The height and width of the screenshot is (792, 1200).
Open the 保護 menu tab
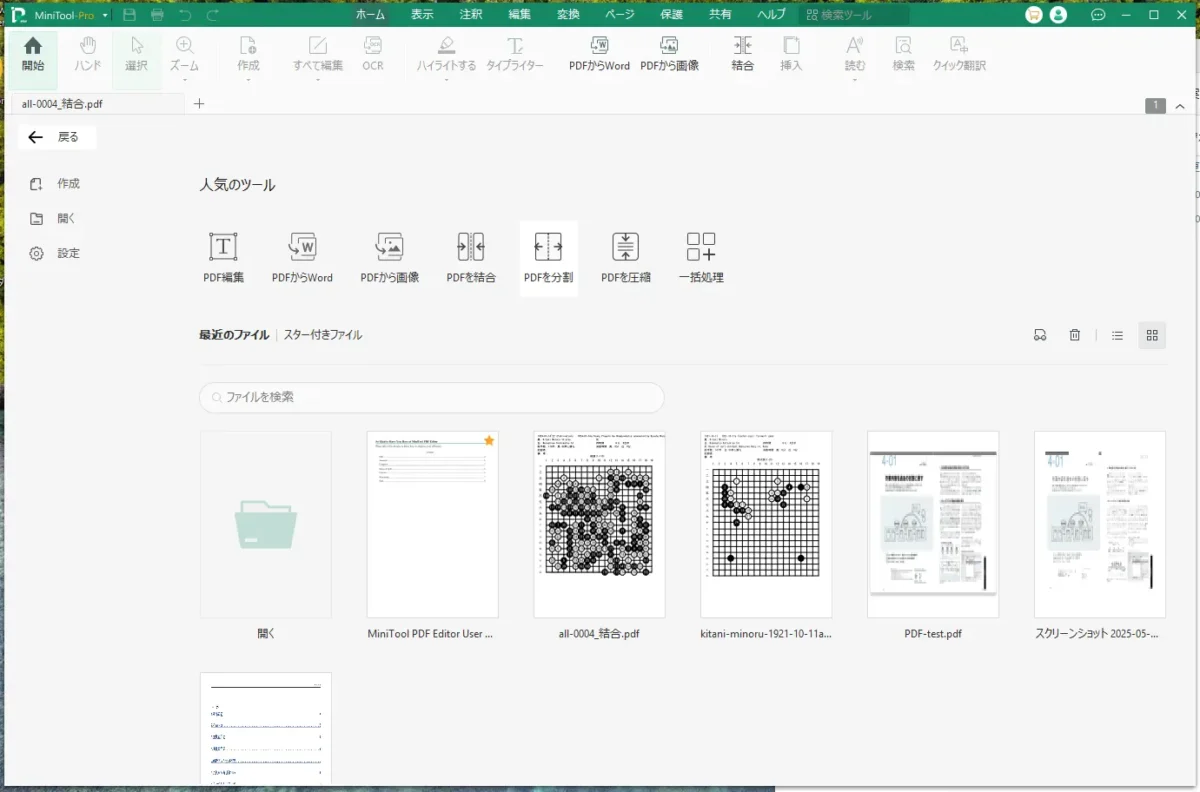[x=671, y=15]
